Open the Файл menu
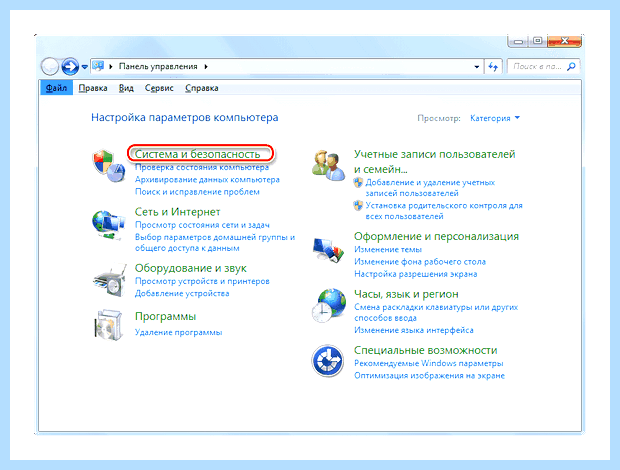This screenshot has width=620, height=470. pyautogui.click(x=56, y=88)
